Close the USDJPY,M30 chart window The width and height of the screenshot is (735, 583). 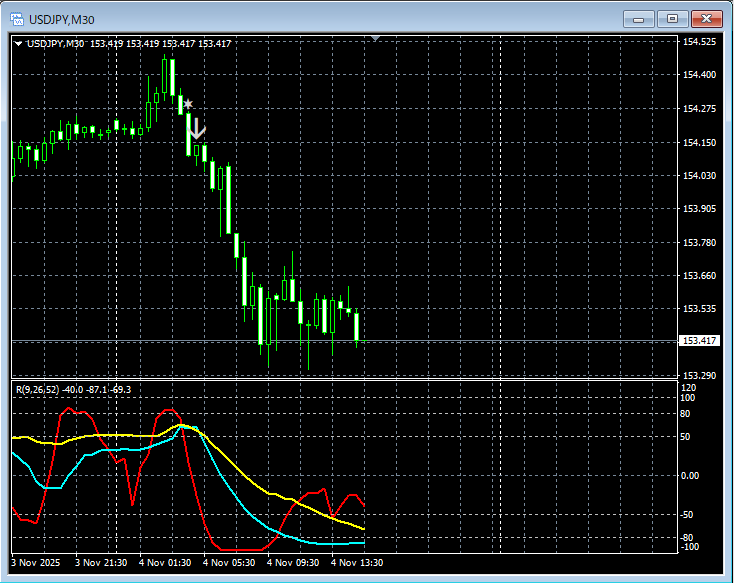708,19
